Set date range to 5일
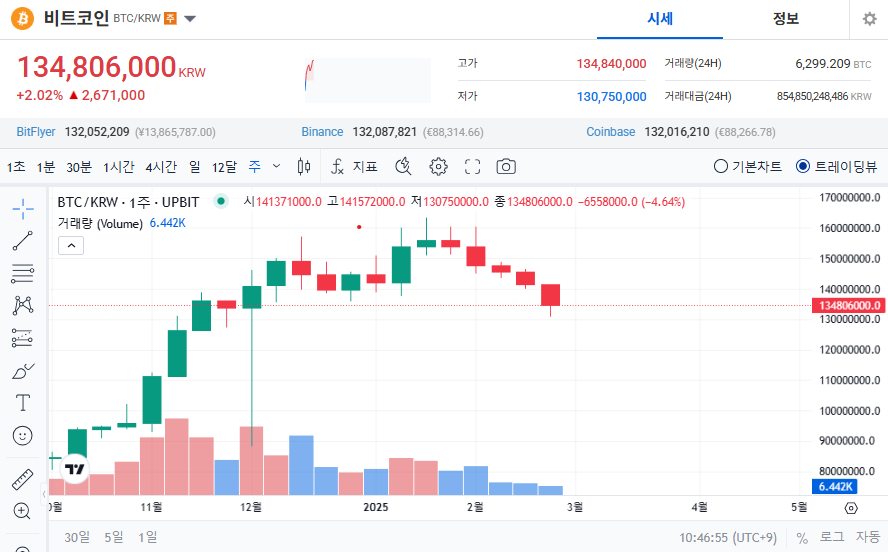This screenshot has height=552, width=888. coord(114,537)
